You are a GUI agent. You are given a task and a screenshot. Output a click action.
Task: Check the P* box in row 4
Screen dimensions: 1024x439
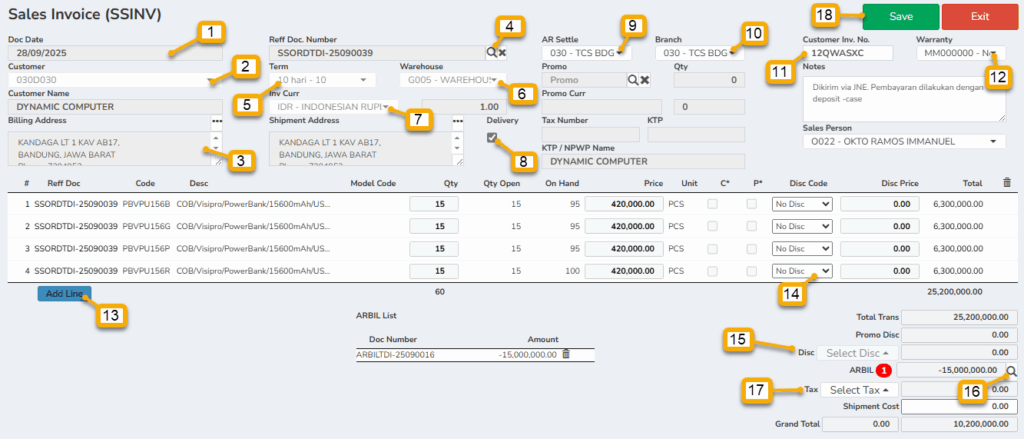[751, 270]
